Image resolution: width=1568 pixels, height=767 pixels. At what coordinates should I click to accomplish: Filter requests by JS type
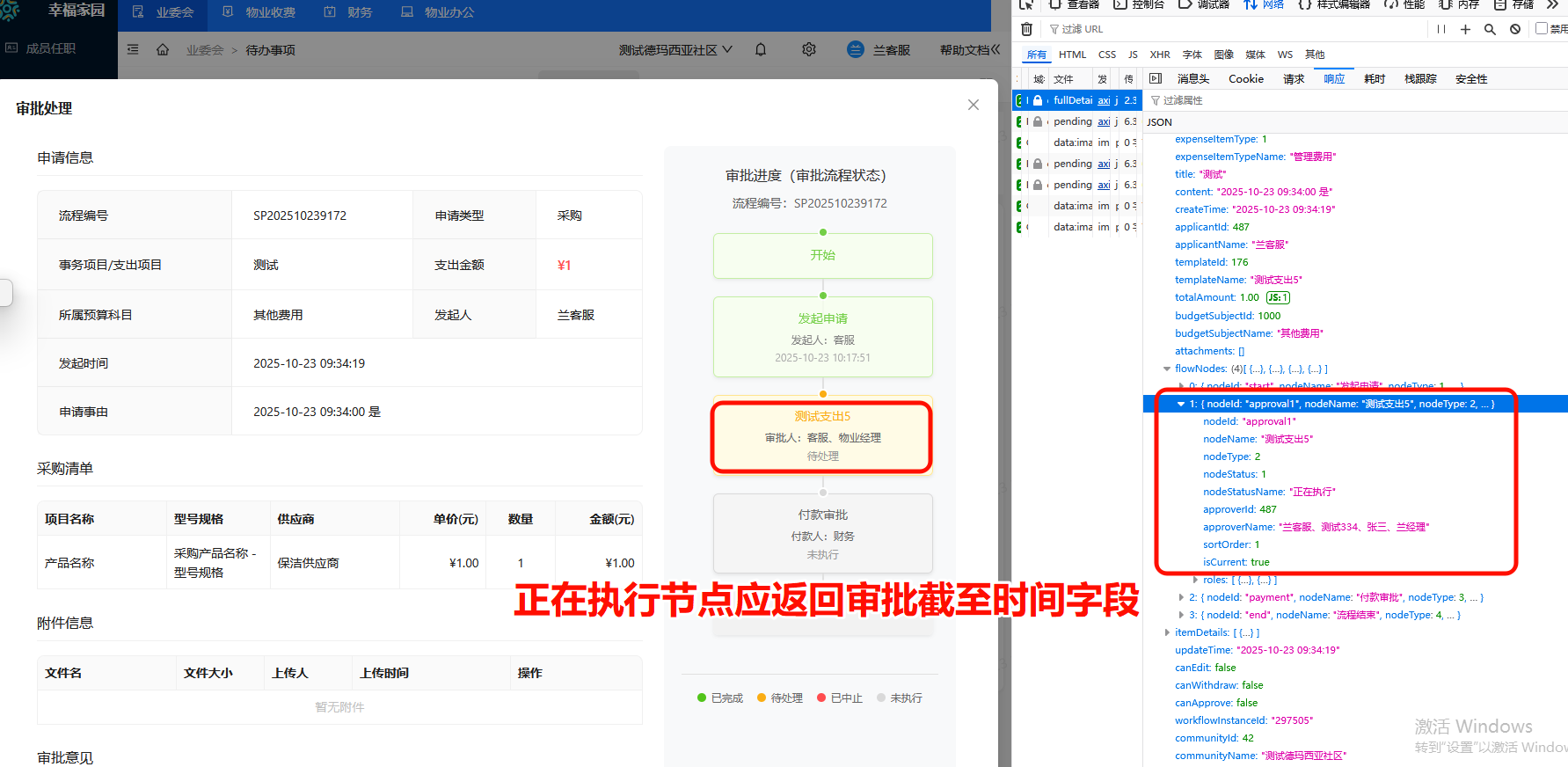click(x=1133, y=55)
